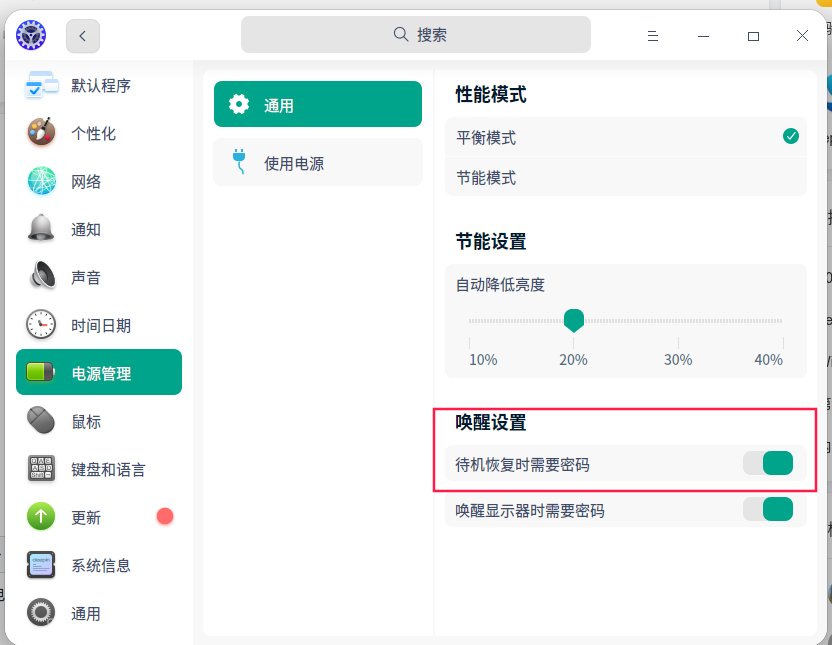This screenshot has width=832, height=645.
Task: Click the search (搜索) input field
Action: coord(416,35)
